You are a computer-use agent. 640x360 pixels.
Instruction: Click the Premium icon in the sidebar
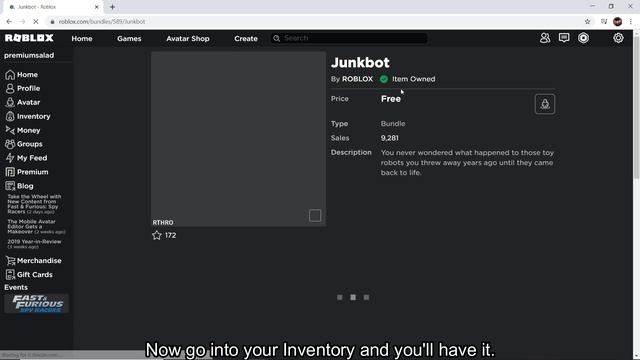(10, 172)
